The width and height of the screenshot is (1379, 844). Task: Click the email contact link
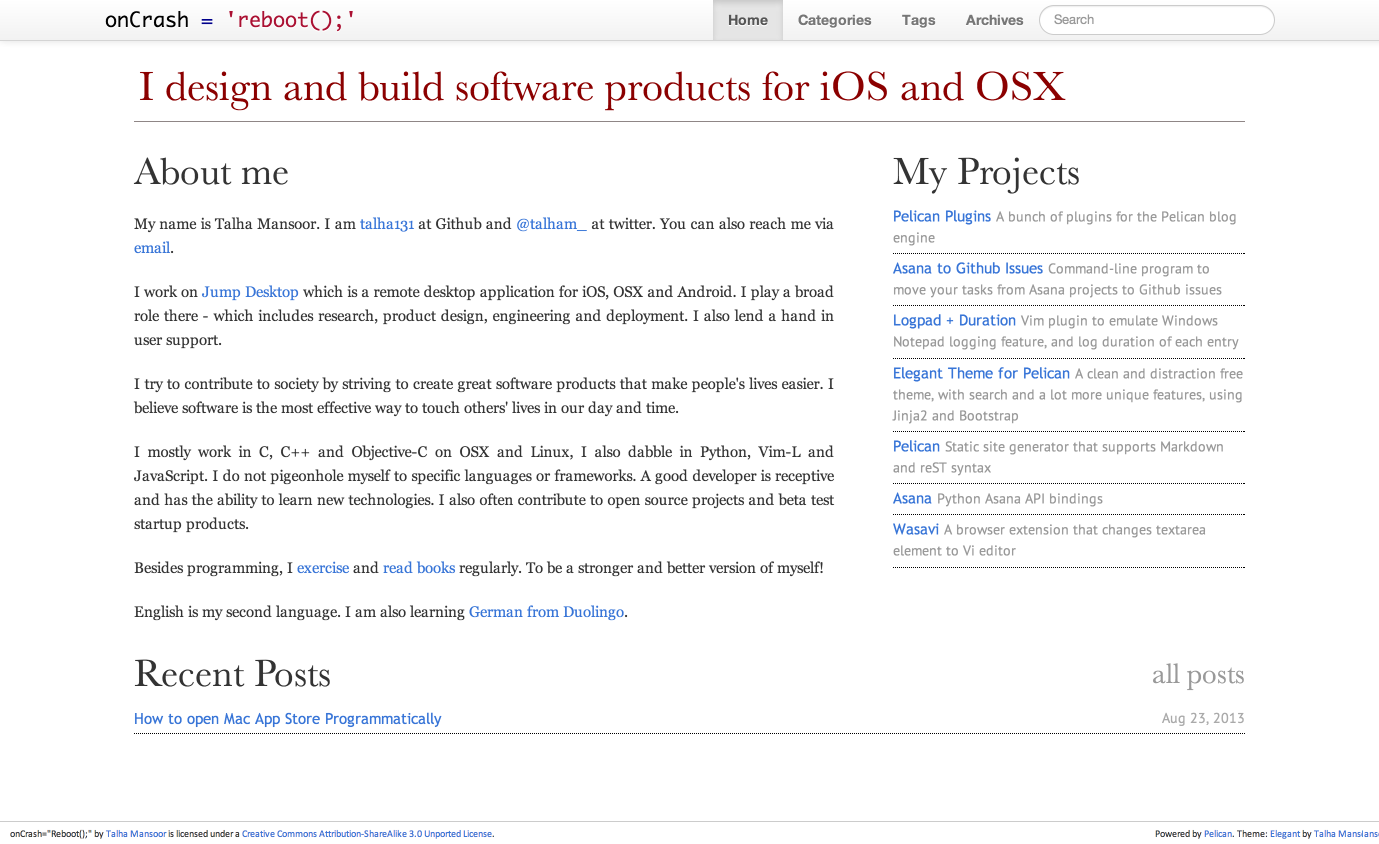point(152,248)
